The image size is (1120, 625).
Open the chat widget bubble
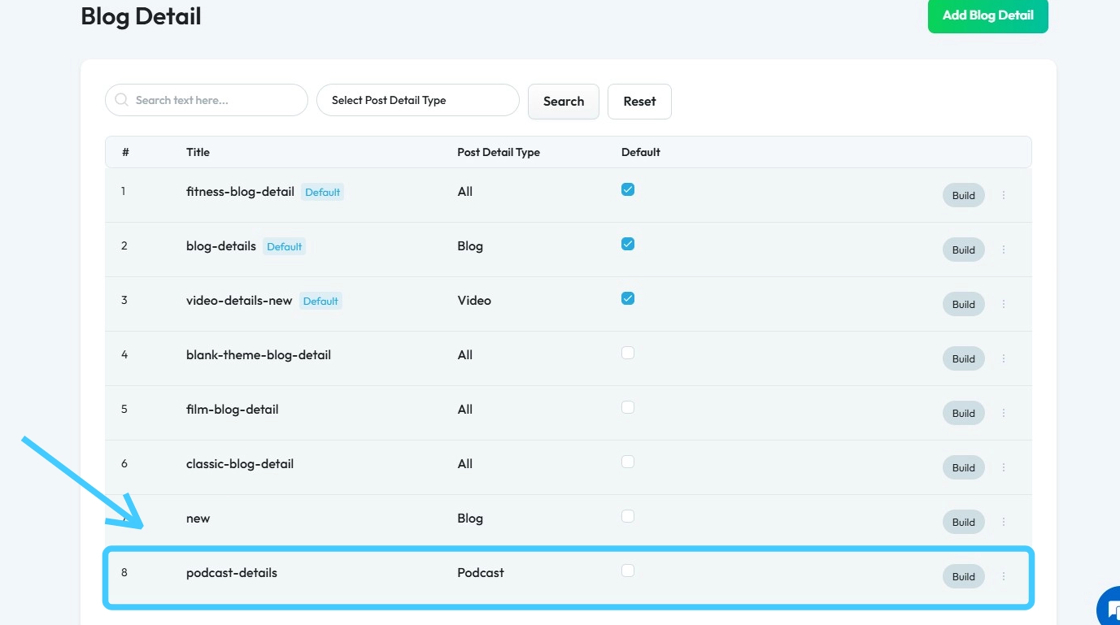(x=1112, y=610)
